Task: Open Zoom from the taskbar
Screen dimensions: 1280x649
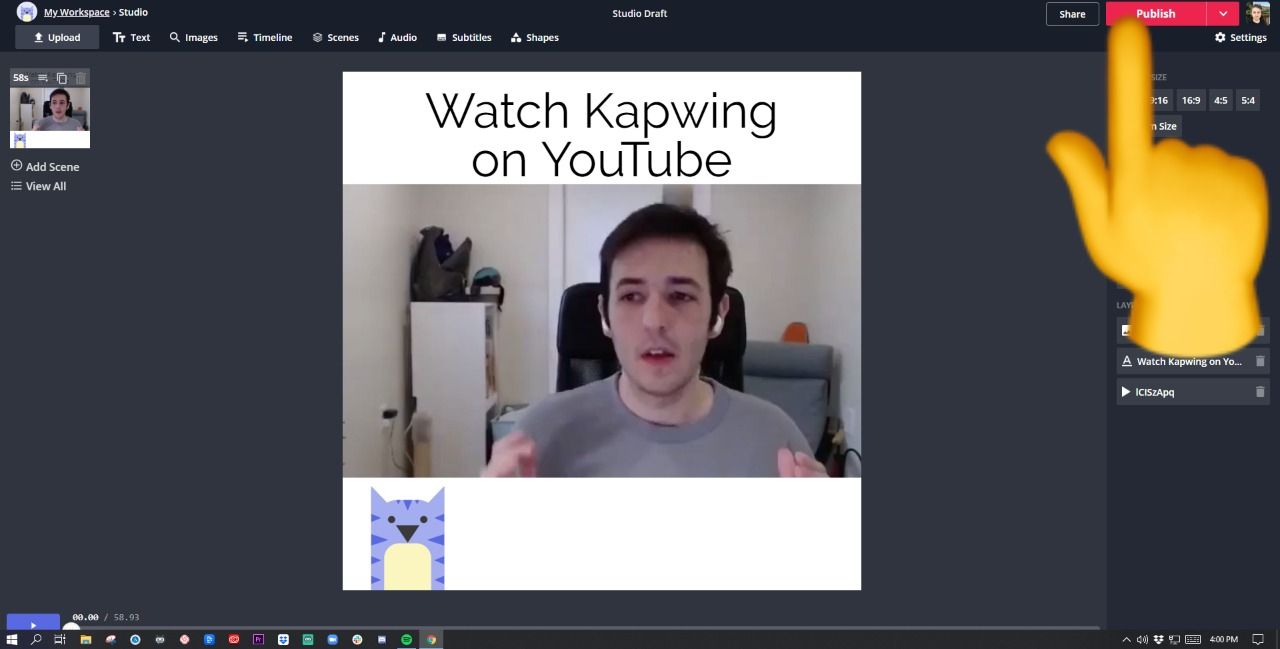Action: (332, 639)
